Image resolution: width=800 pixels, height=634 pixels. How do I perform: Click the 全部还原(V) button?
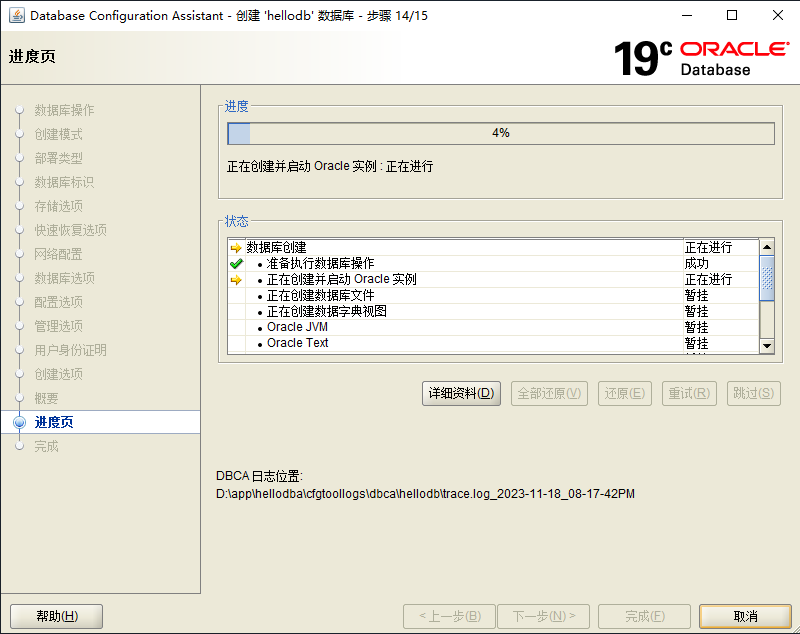pyautogui.click(x=549, y=393)
